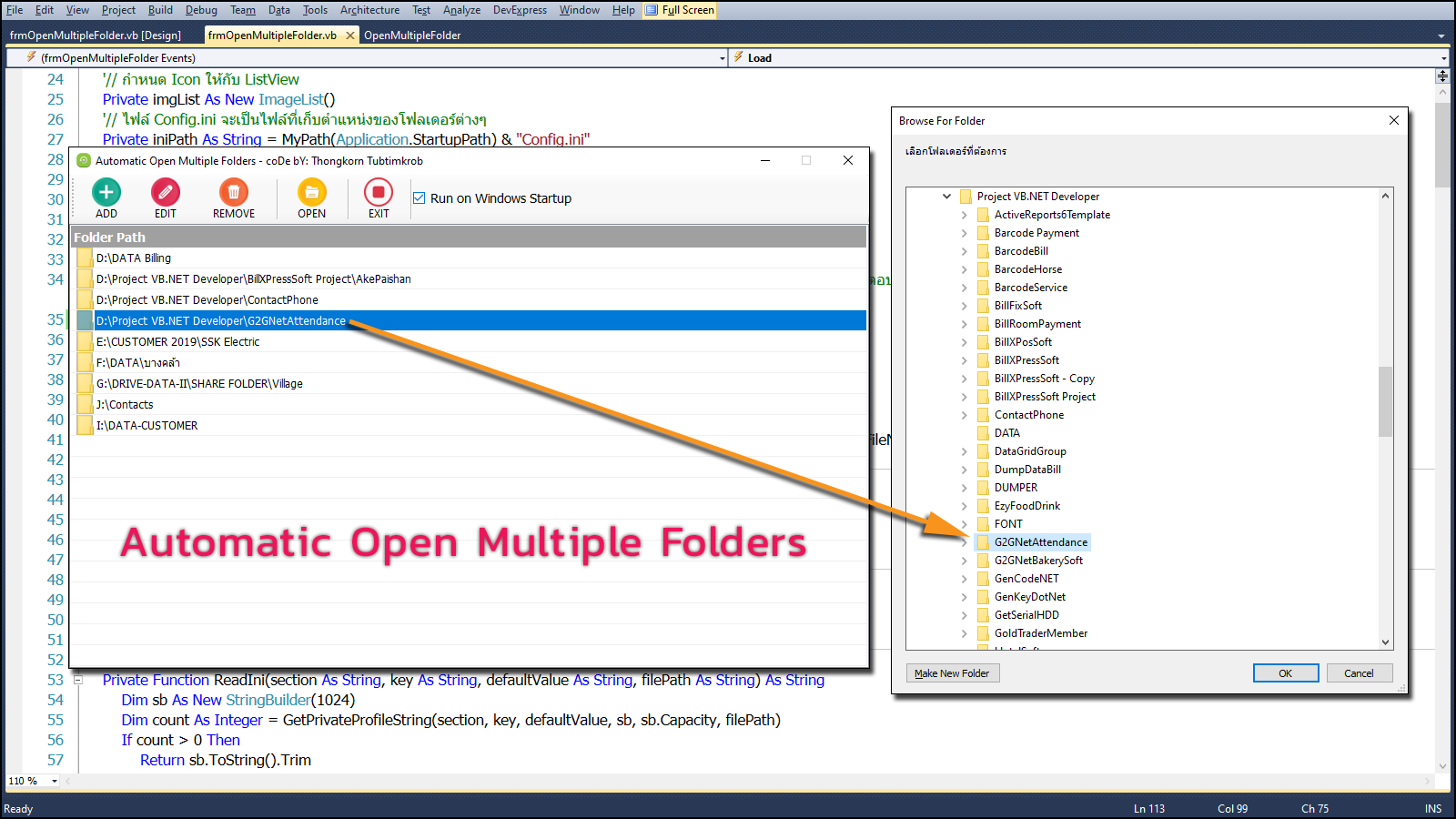The width and height of the screenshot is (1456, 819).
Task: Click the green ADD folder icon
Action: [106, 192]
